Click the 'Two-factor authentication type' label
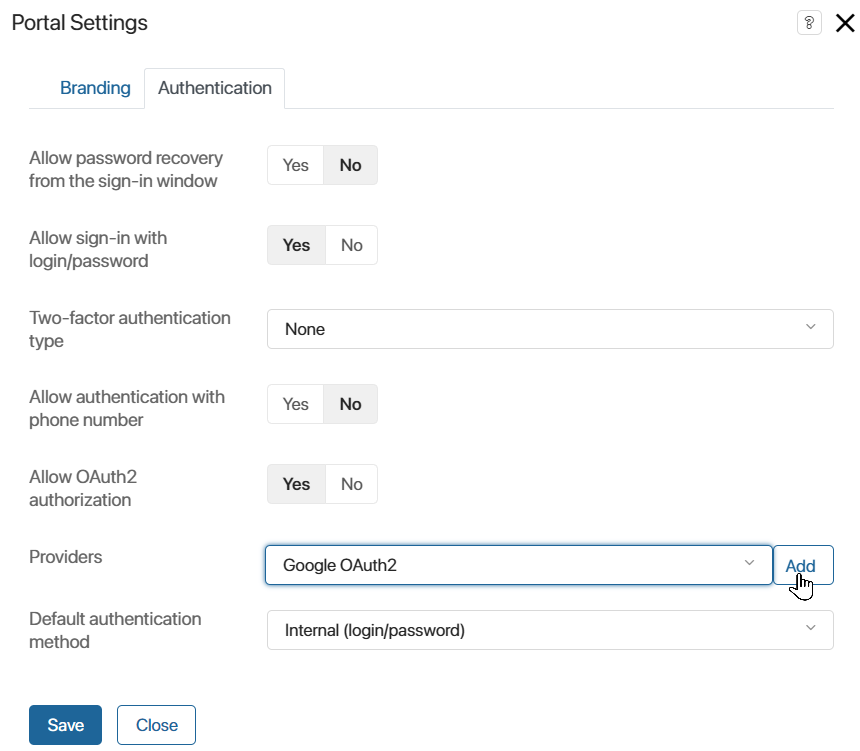 (x=129, y=329)
